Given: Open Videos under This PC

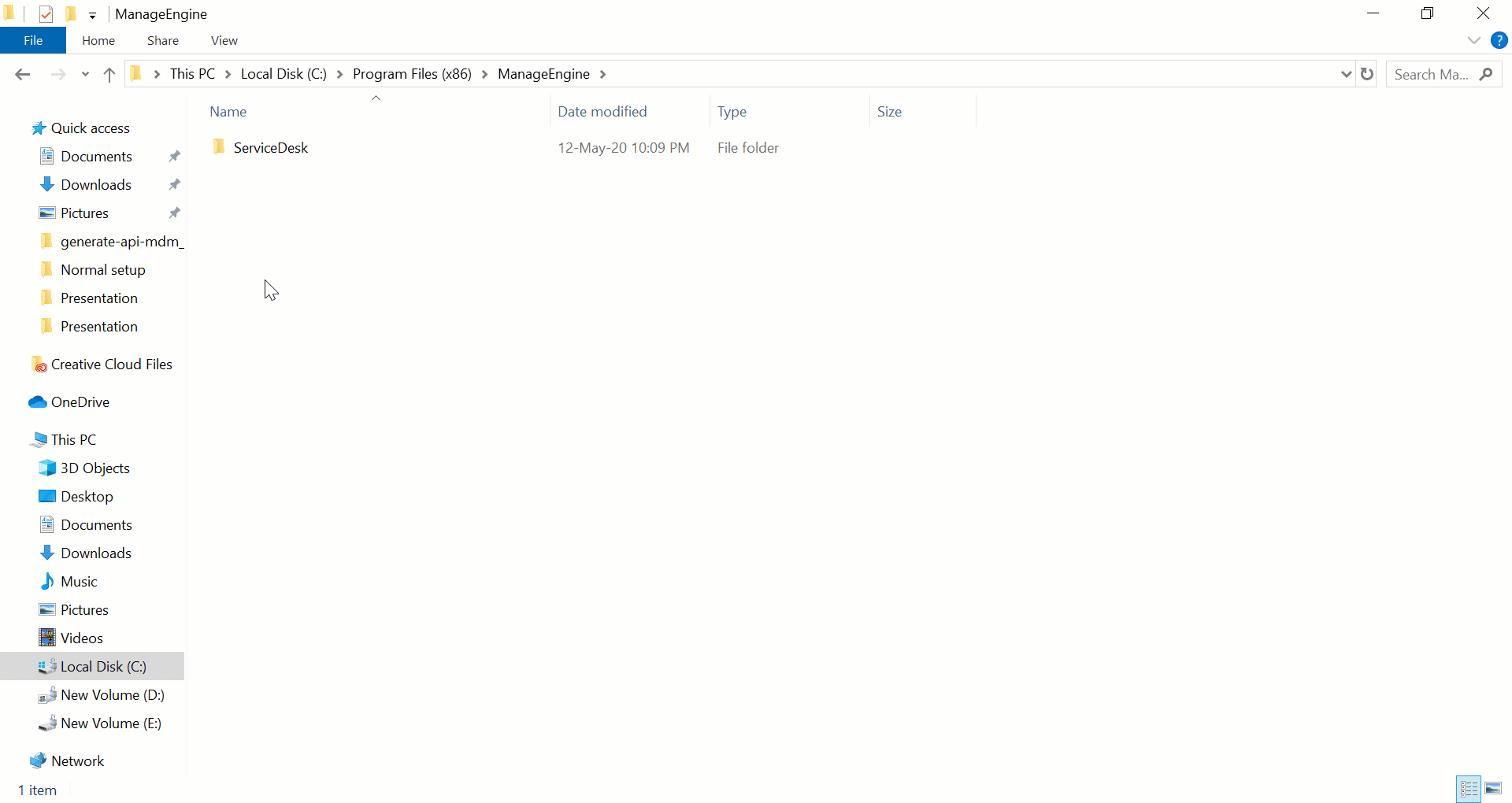Looking at the screenshot, I should click(x=82, y=638).
